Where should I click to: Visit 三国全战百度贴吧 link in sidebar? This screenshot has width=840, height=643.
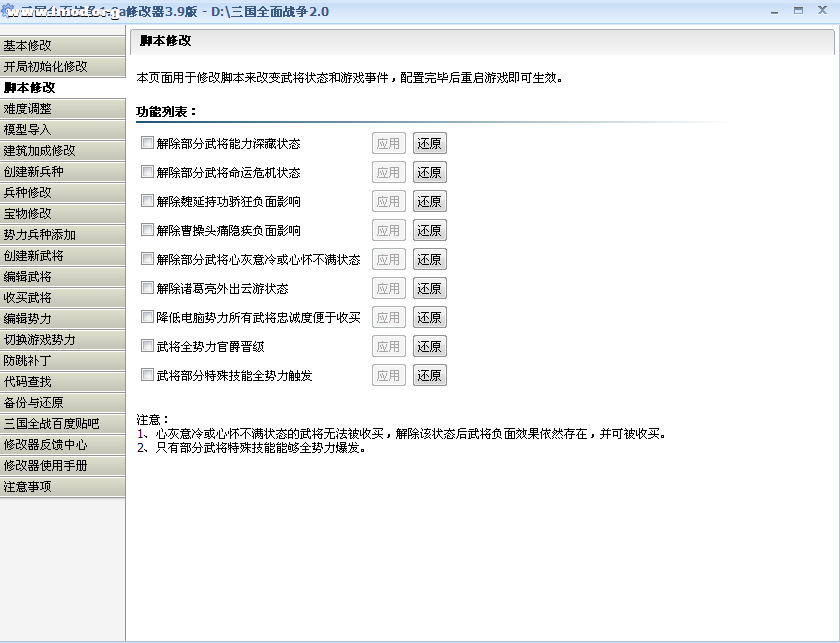pos(62,423)
